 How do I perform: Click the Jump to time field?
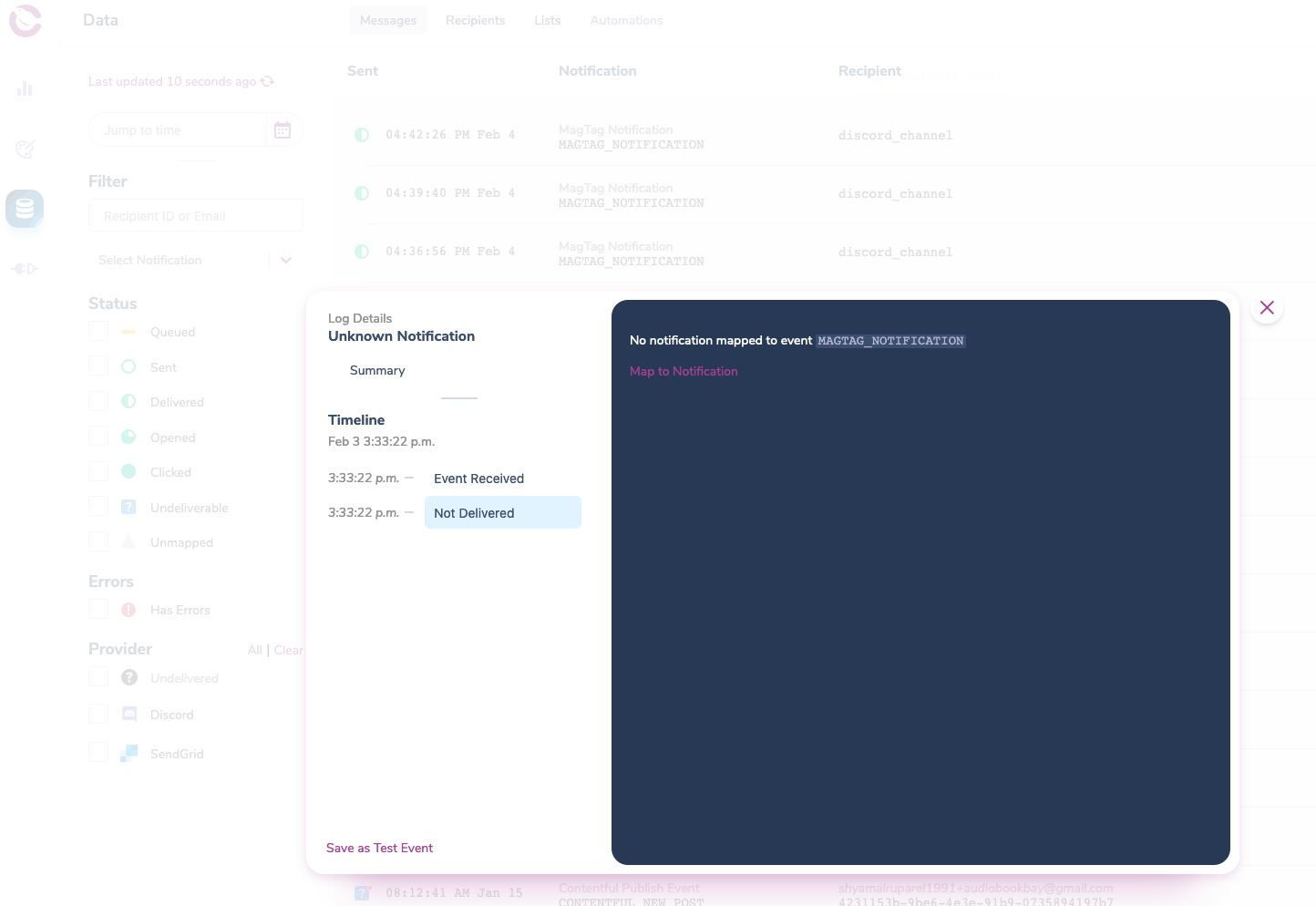click(x=177, y=130)
